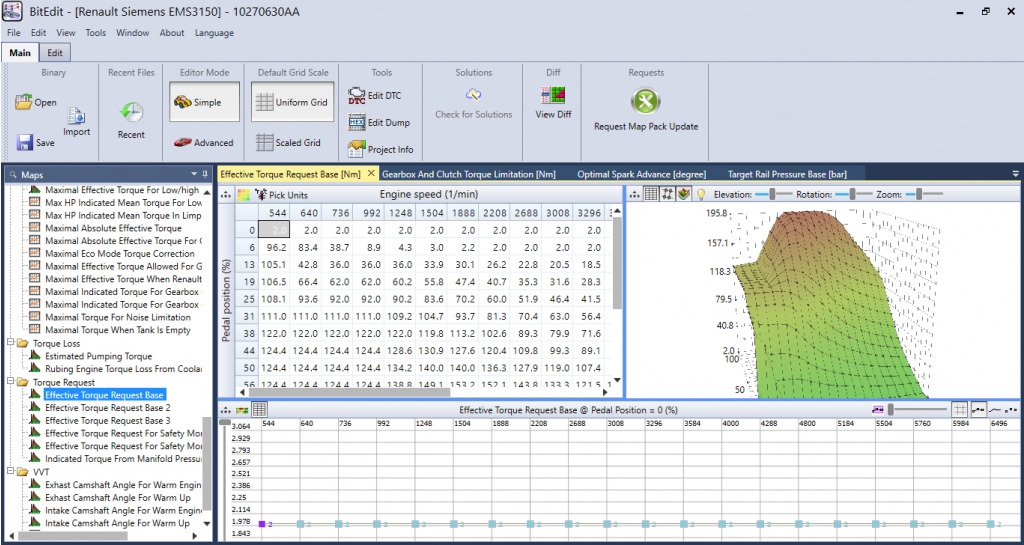The width and height of the screenshot is (1024, 545).
Task: Click the search magnifier in Maps panel
Action: [x=12, y=175]
